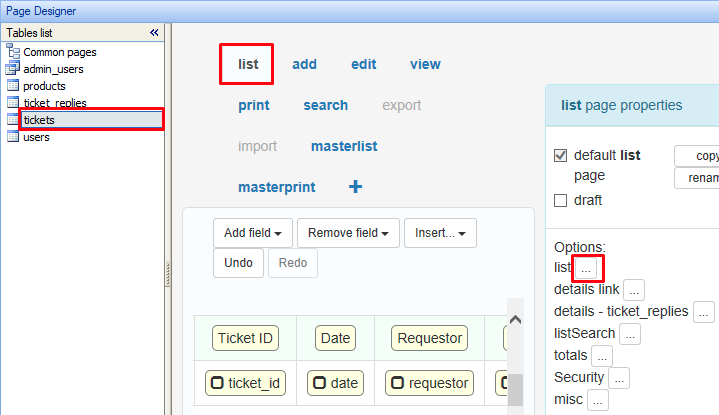Open the Remove field dropdown
719x415 pixels.
(x=348, y=233)
